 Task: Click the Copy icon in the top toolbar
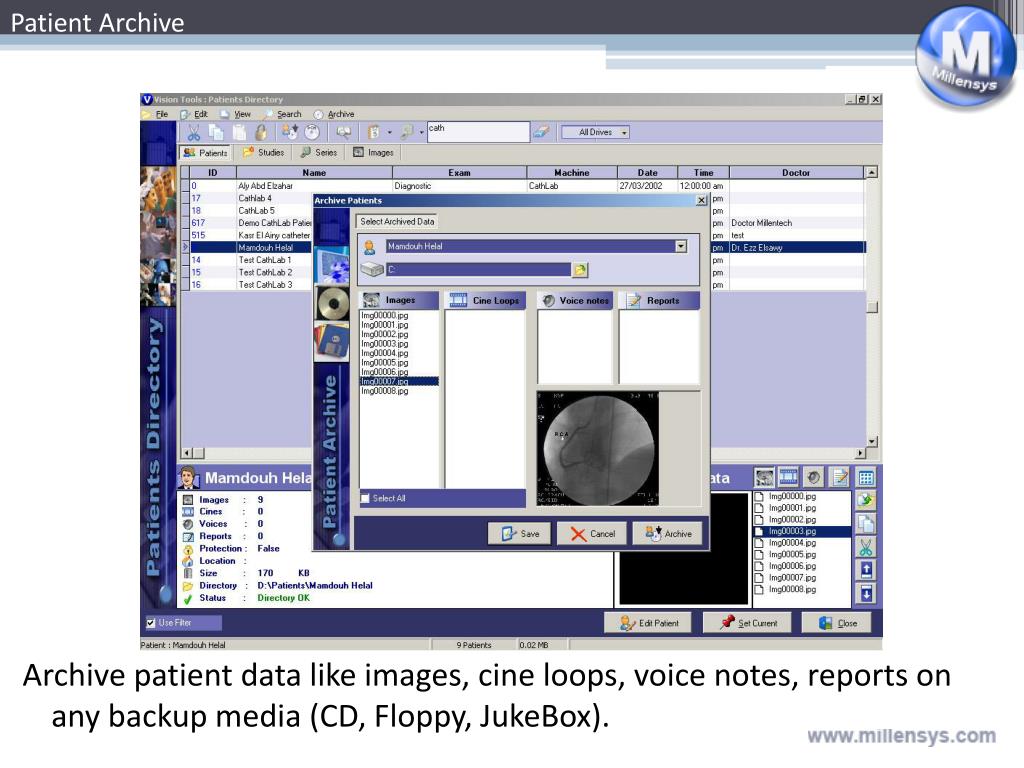(216, 133)
